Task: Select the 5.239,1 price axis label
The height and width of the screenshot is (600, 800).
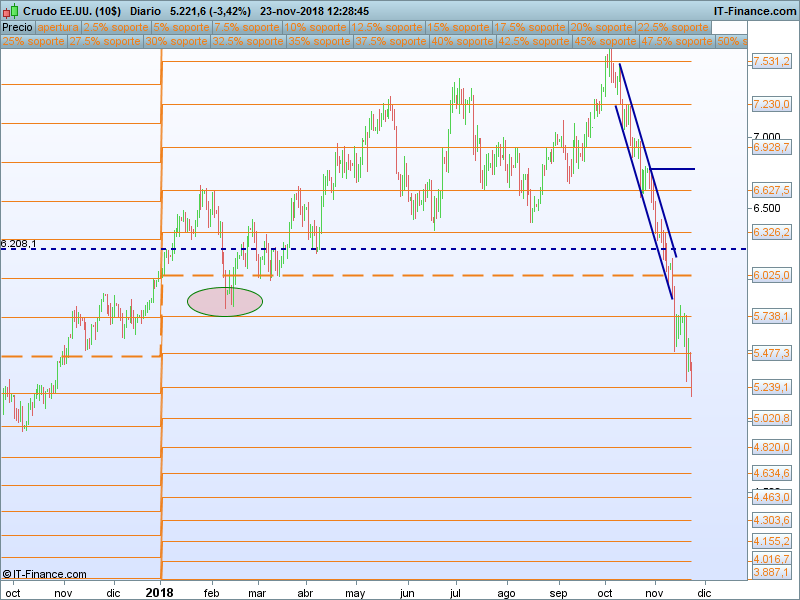Action: [x=771, y=387]
